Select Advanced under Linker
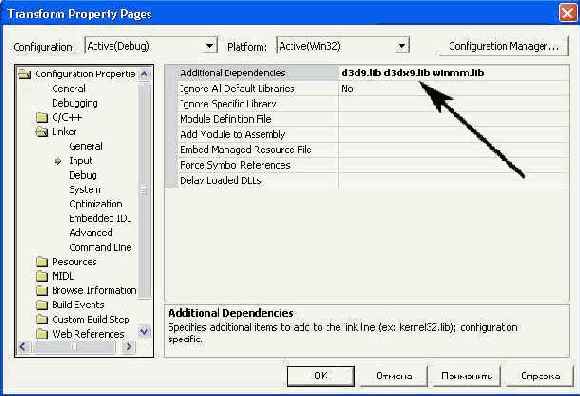The height and width of the screenshot is (396, 580). (91, 233)
